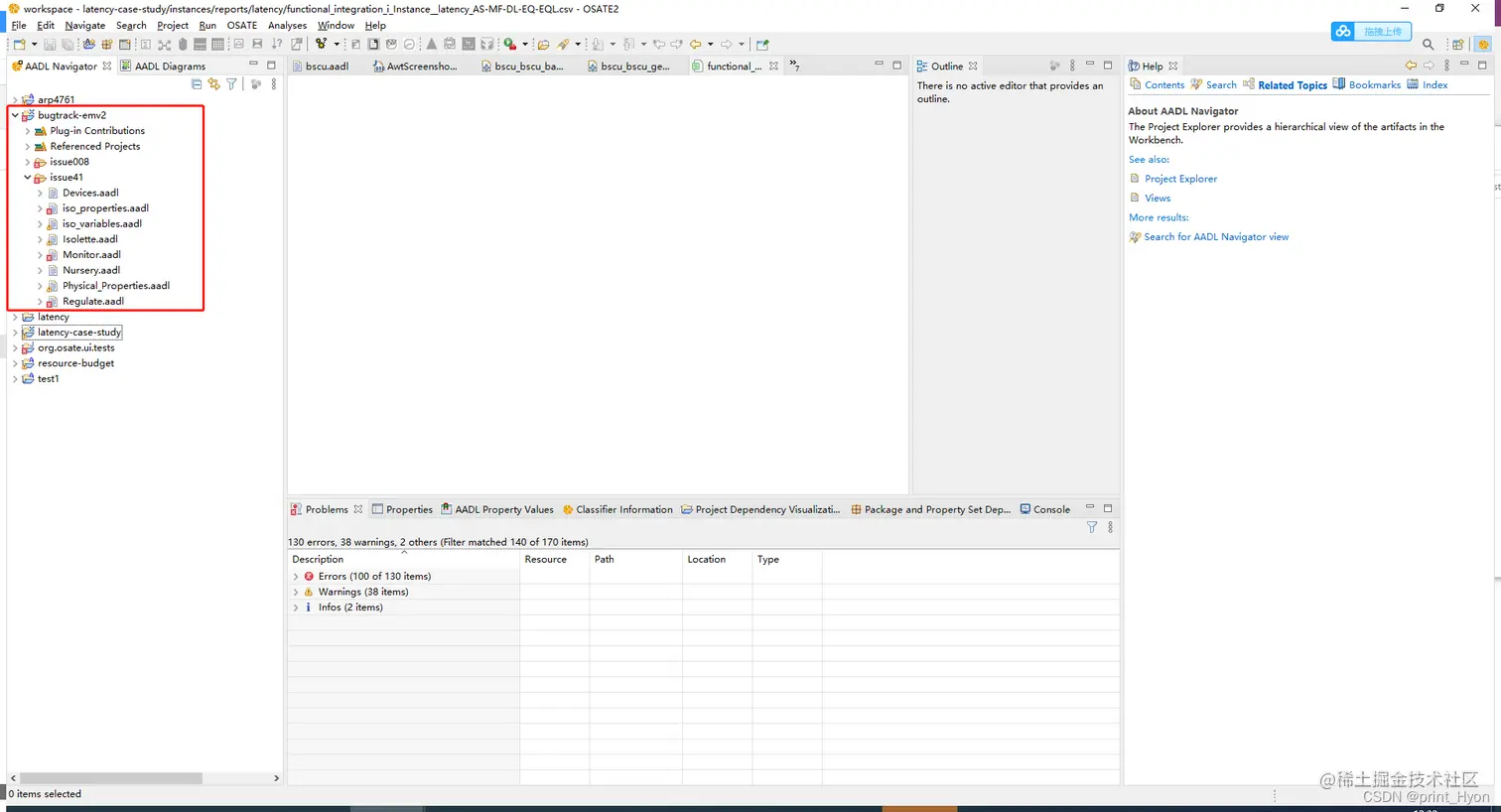Click the New wizard toolbar icon

(19, 44)
